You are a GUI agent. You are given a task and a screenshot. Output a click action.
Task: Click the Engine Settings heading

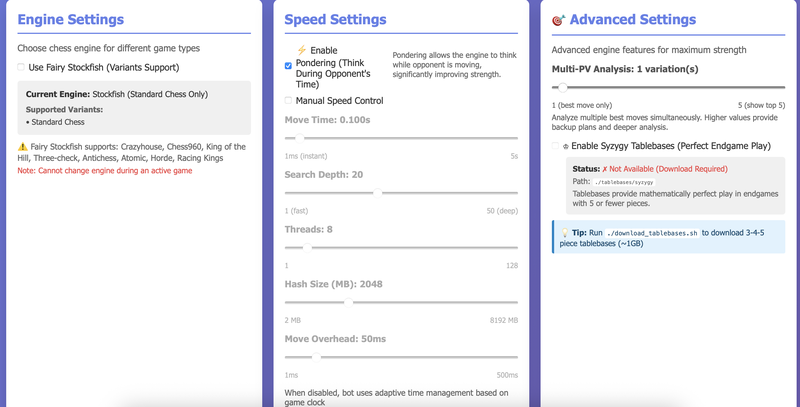[x=71, y=20]
